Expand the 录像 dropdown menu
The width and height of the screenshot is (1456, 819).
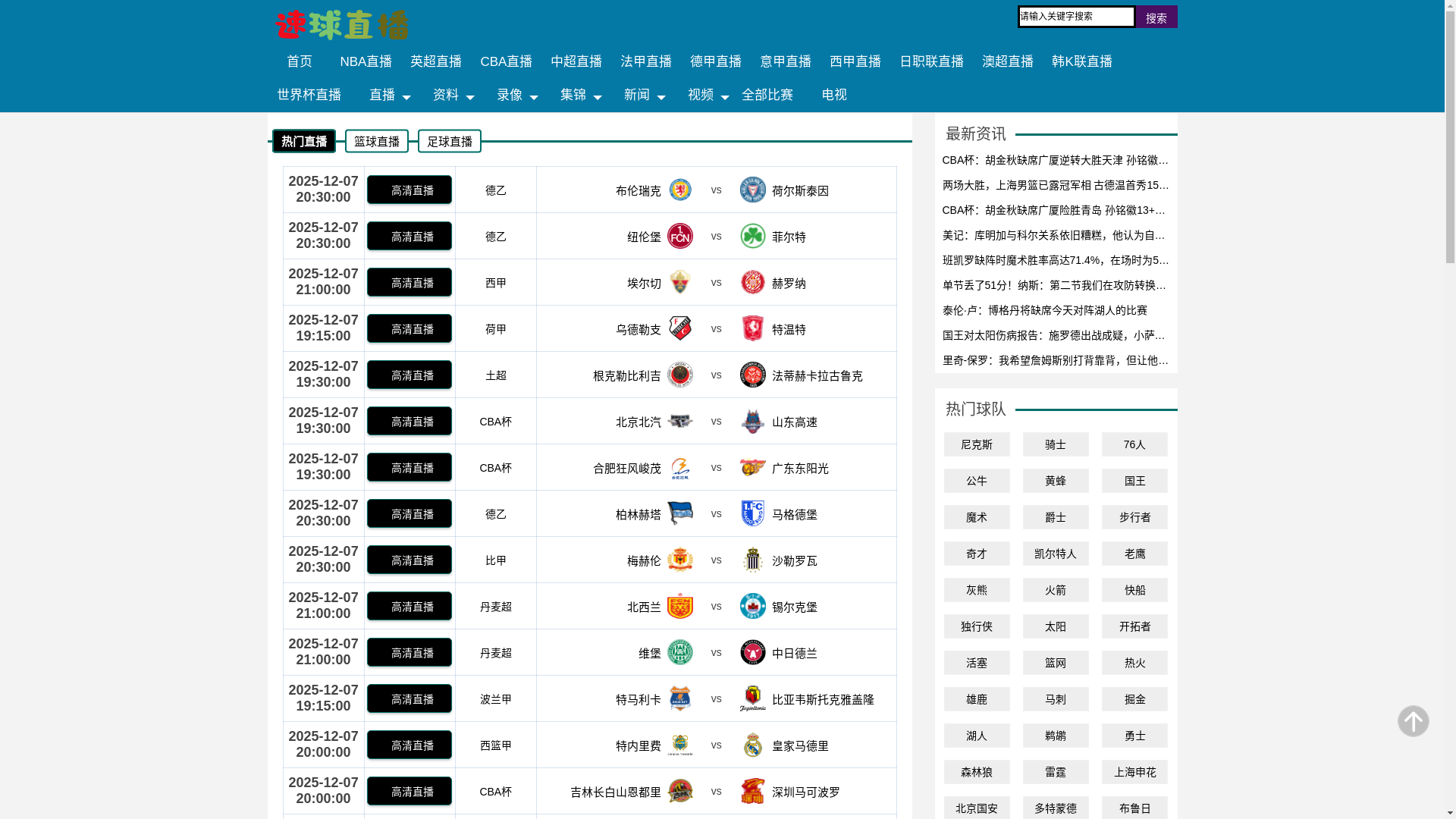pos(516,96)
